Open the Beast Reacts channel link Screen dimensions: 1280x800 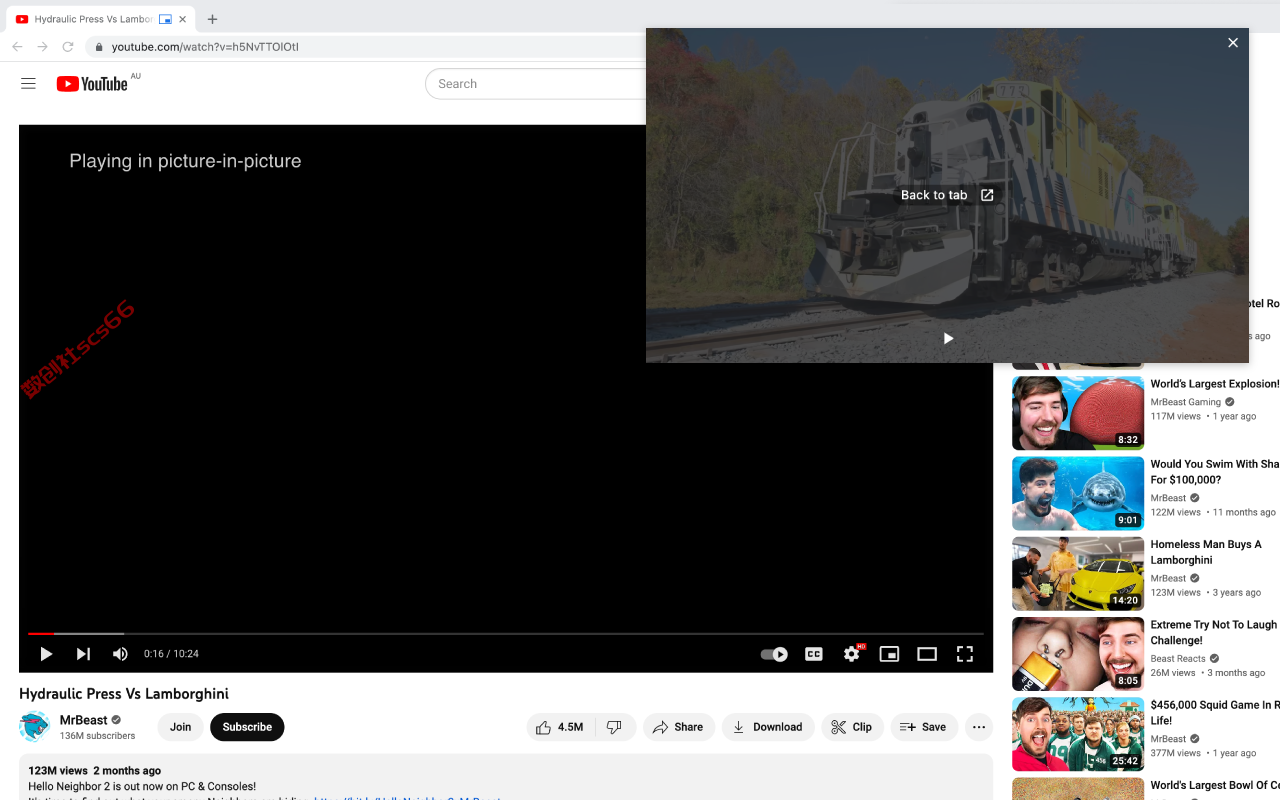click(1178, 659)
